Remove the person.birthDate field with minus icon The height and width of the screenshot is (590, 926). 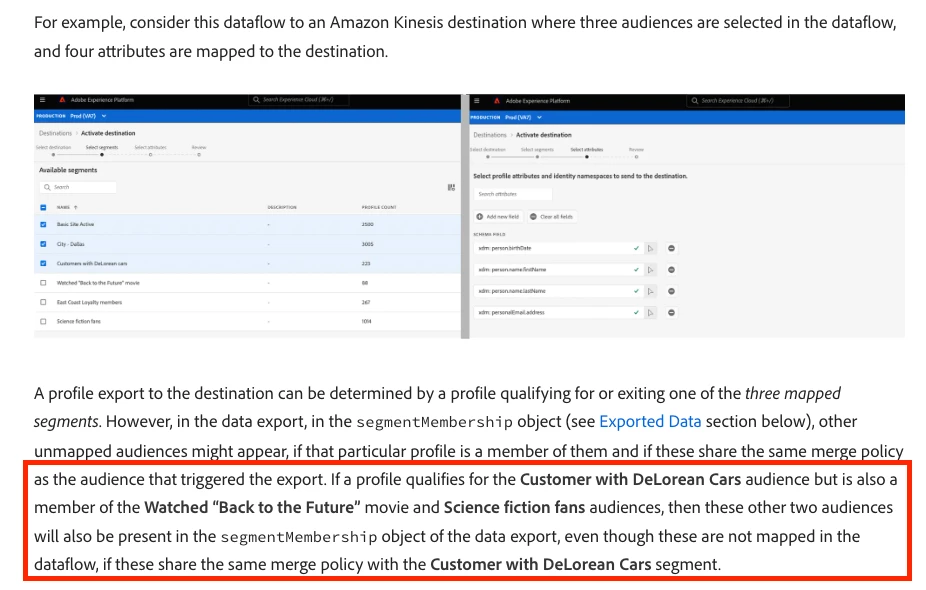pyautogui.click(x=671, y=249)
